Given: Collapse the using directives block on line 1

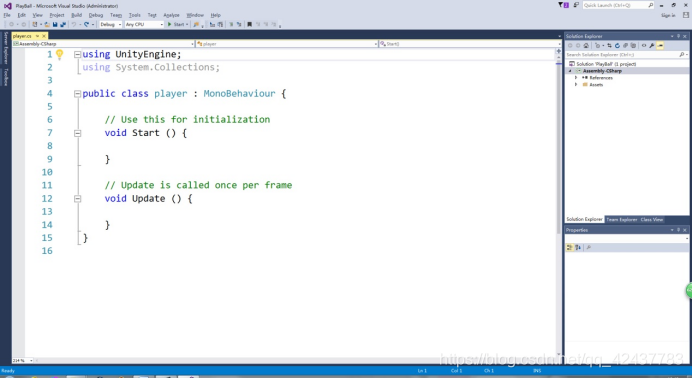Looking at the screenshot, I should [77, 54].
